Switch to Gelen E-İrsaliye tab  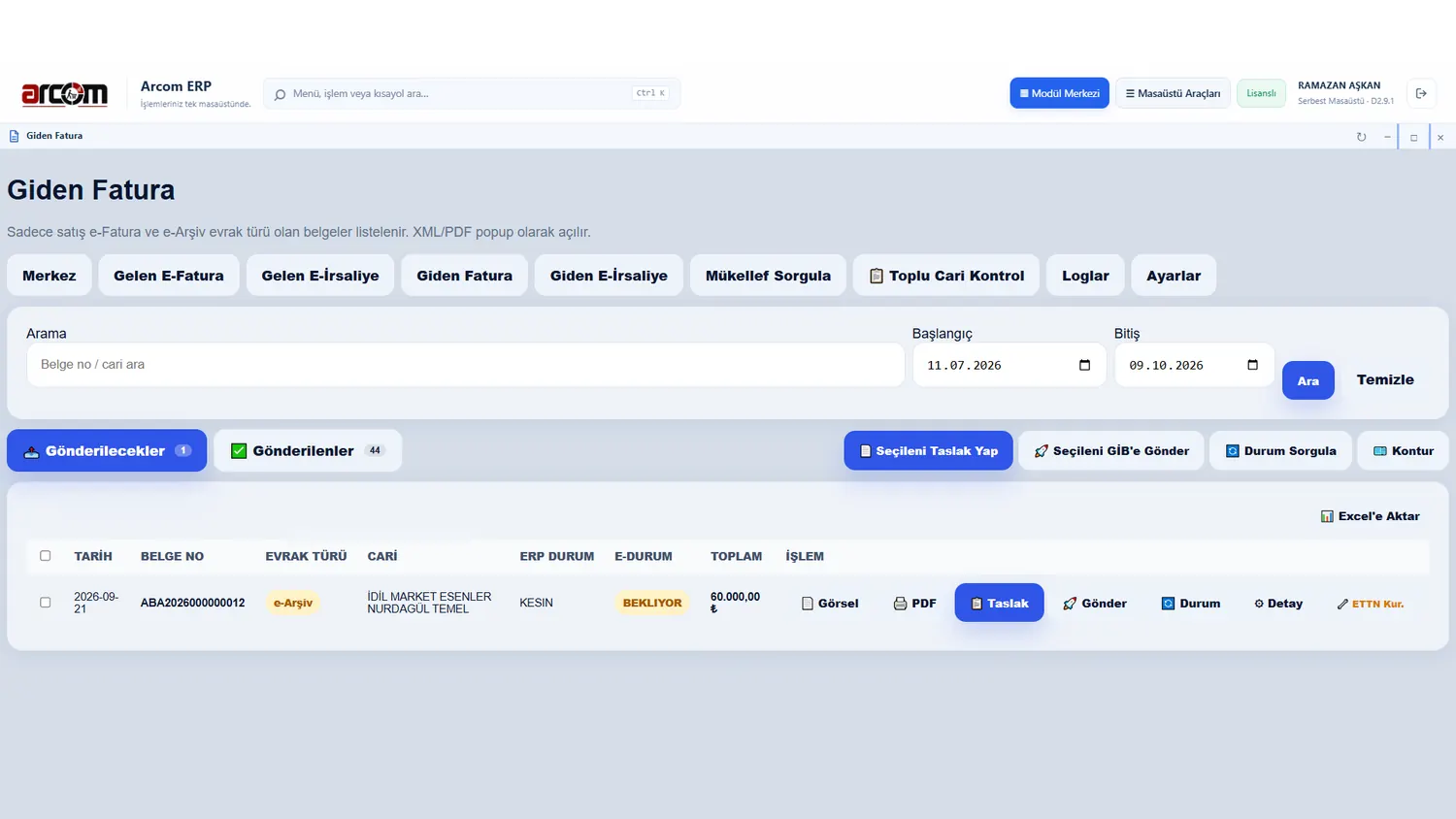320,276
